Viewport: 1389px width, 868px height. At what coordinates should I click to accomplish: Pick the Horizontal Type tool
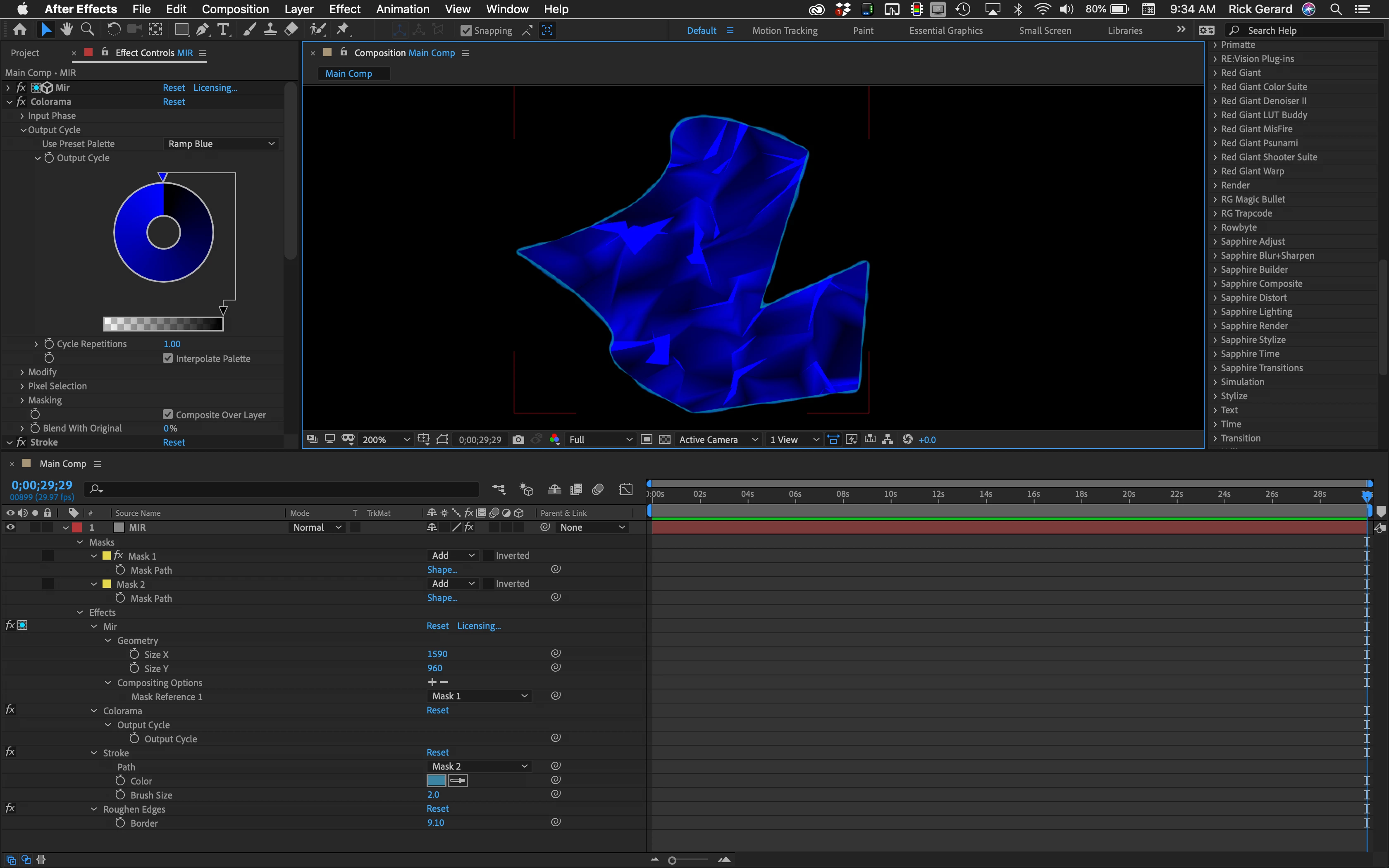[x=223, y=30]
